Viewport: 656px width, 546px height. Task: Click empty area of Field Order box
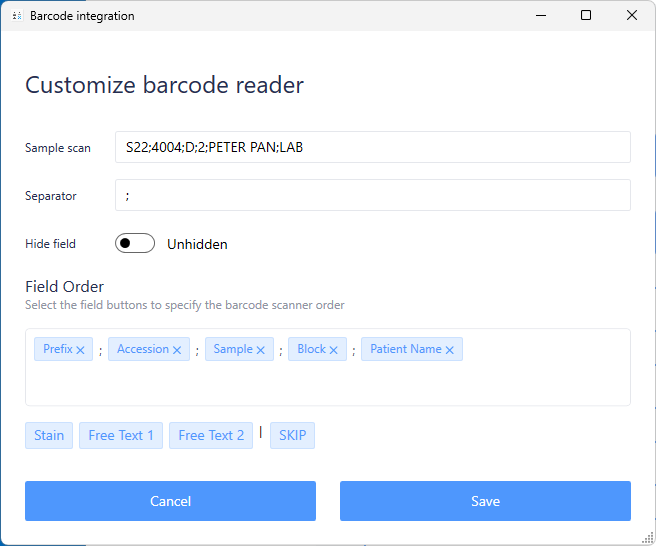pyautogui.click(x=327, y=385)
